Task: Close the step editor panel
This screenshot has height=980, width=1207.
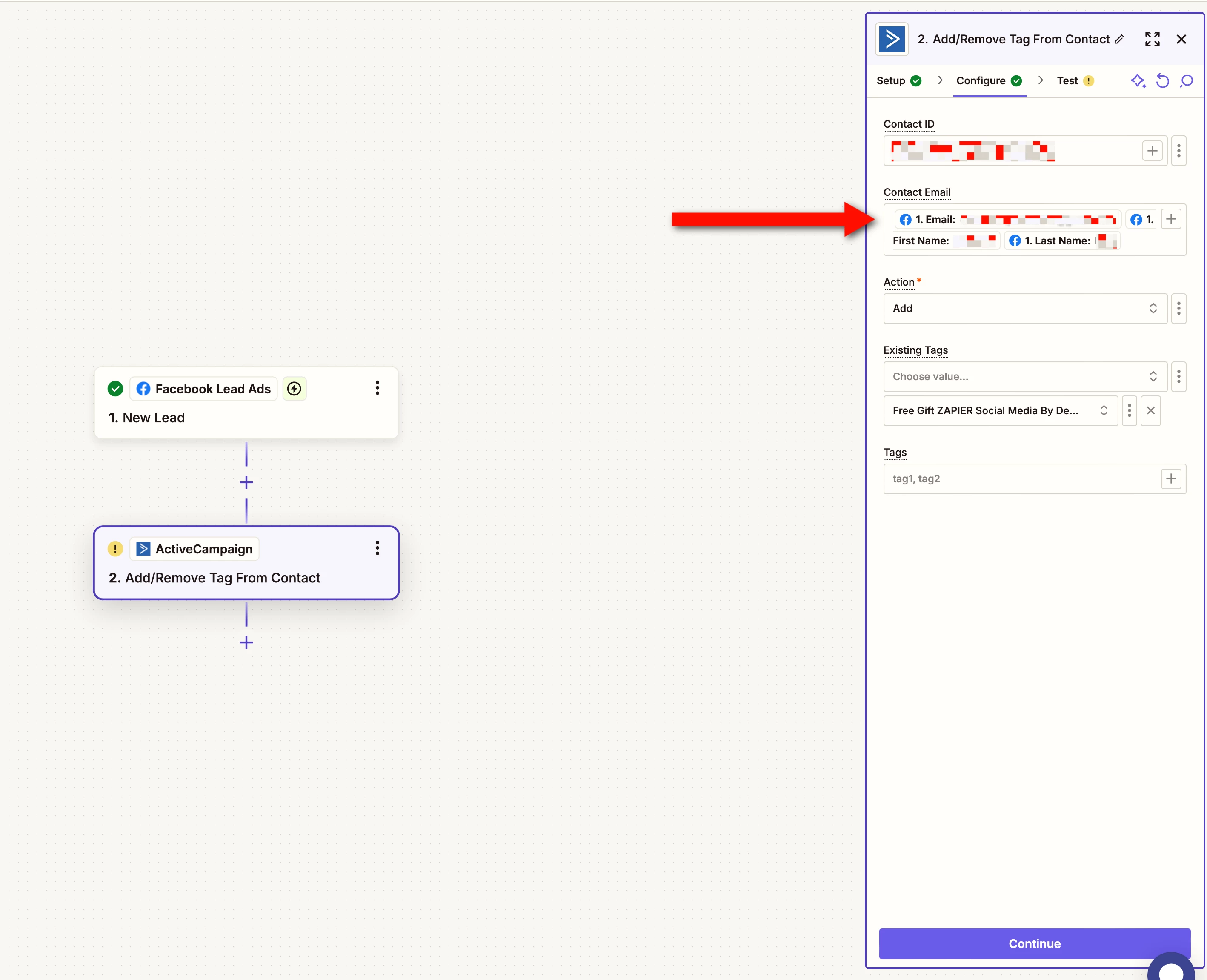Action: tap(1181, 39)
